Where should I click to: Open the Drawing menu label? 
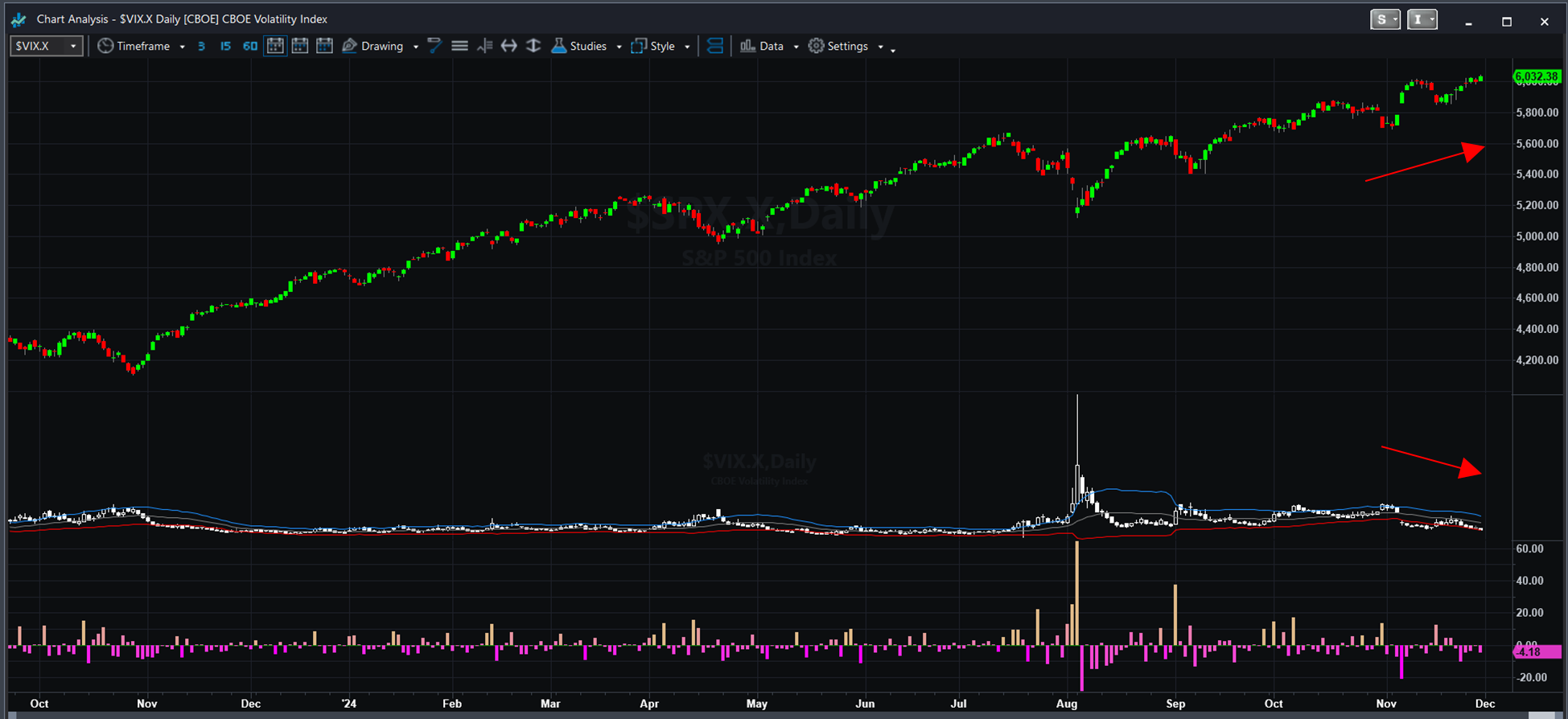382,46
